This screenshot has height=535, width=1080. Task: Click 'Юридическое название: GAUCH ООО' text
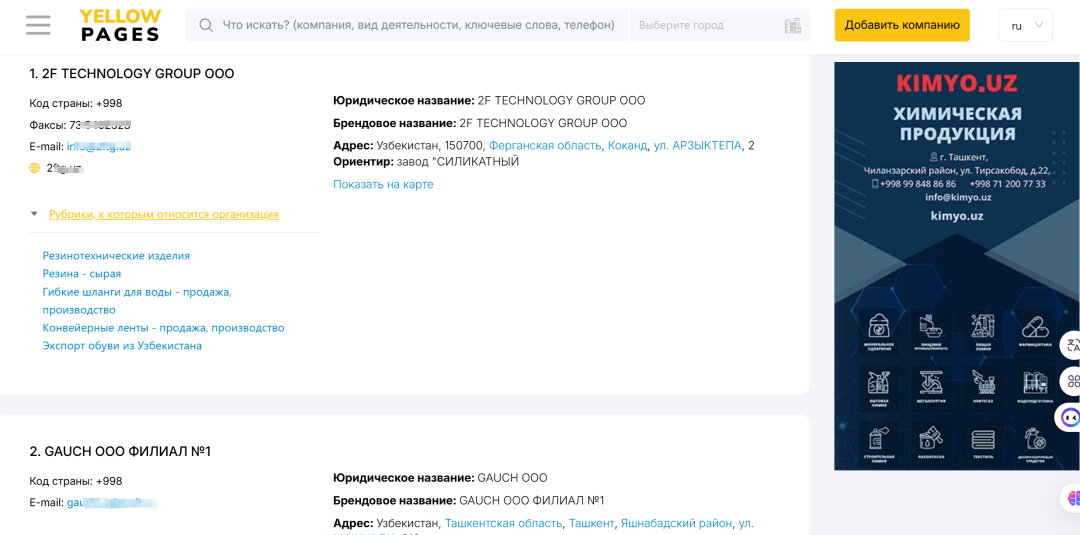point(440,478)
